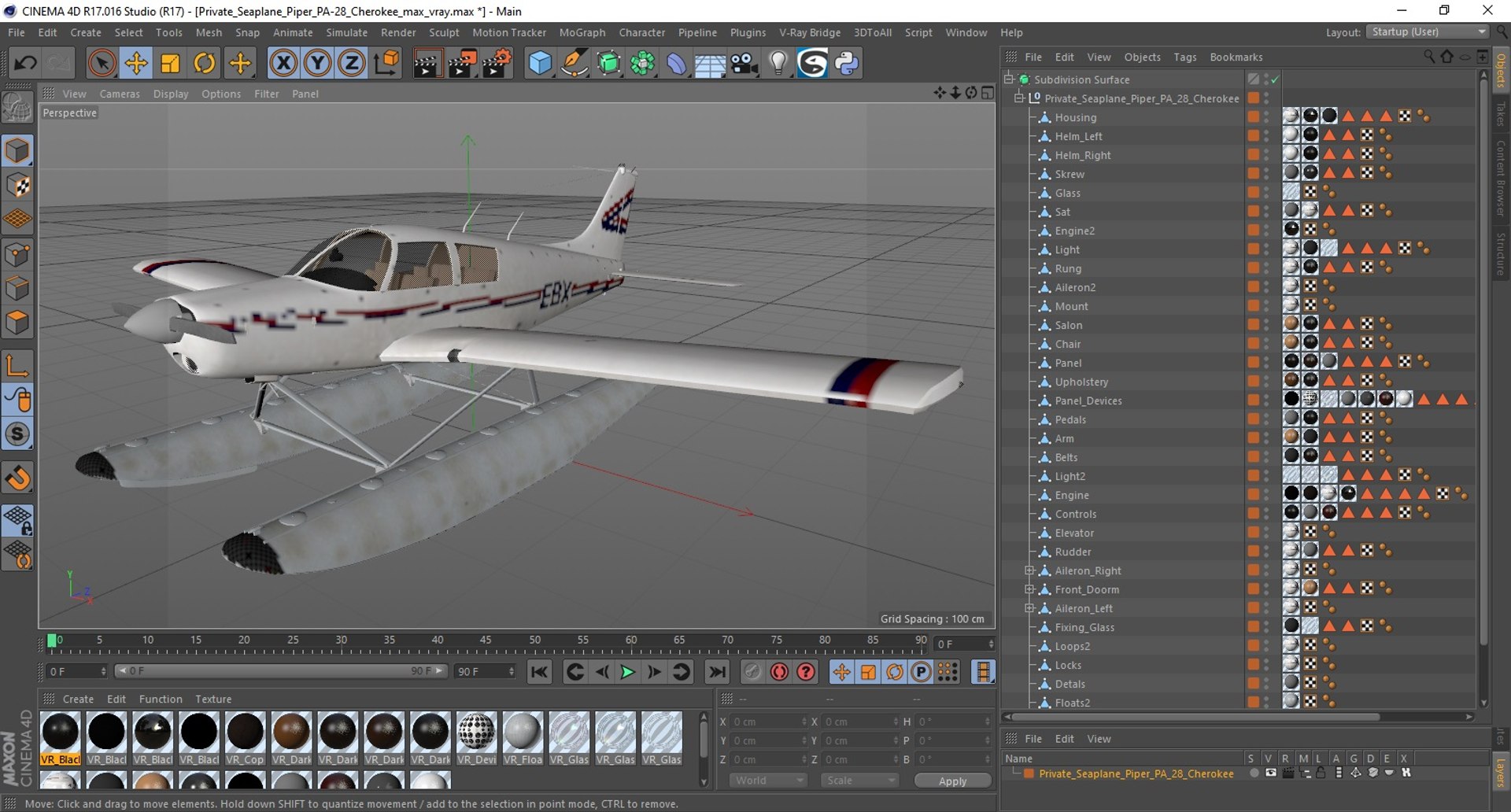Viewport: 1511px width, 812px height.
Task: Switch to Polygons mode in left toolbar
Action: click(17, 323)
